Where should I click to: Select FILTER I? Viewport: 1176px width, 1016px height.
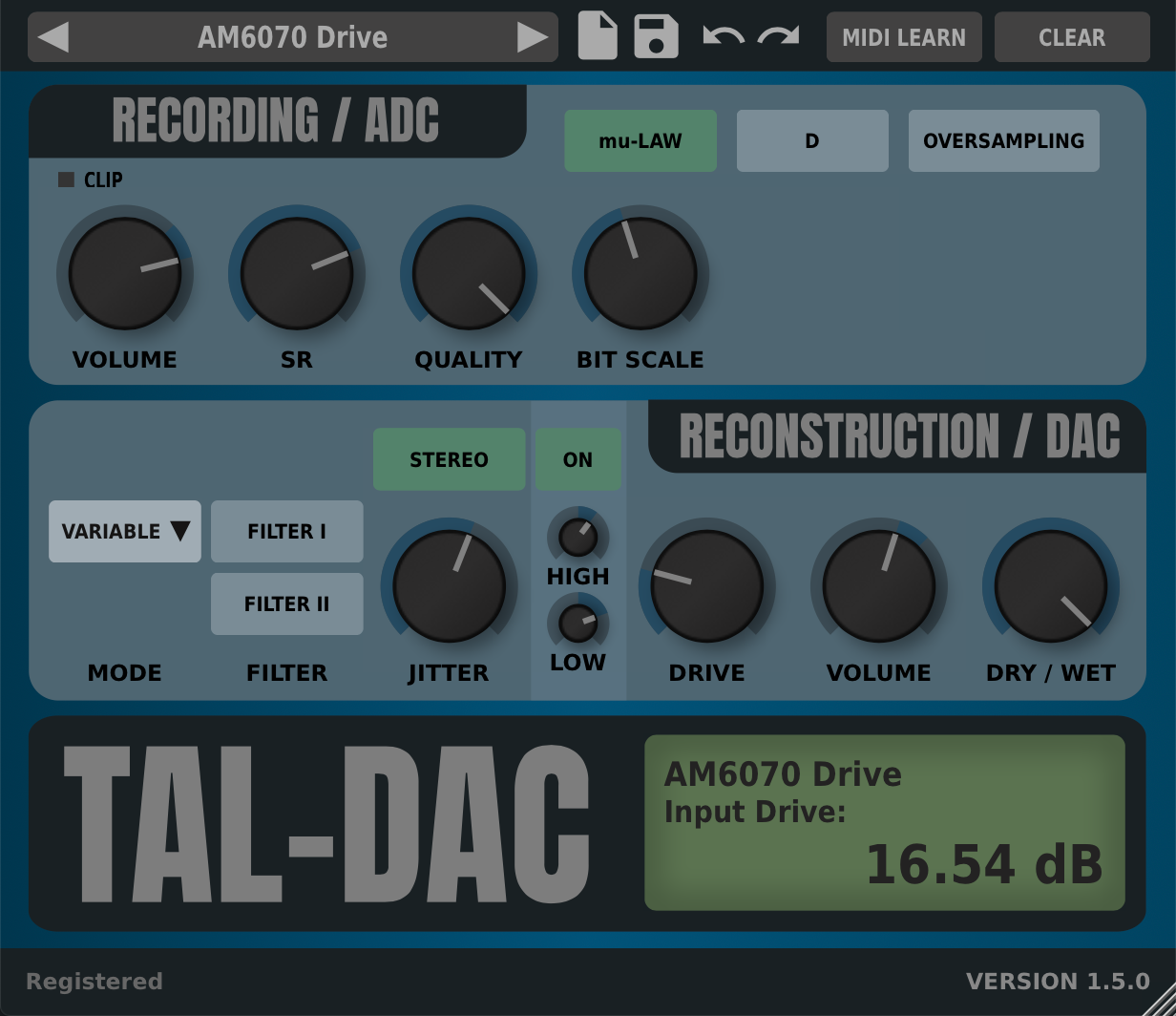286,531
